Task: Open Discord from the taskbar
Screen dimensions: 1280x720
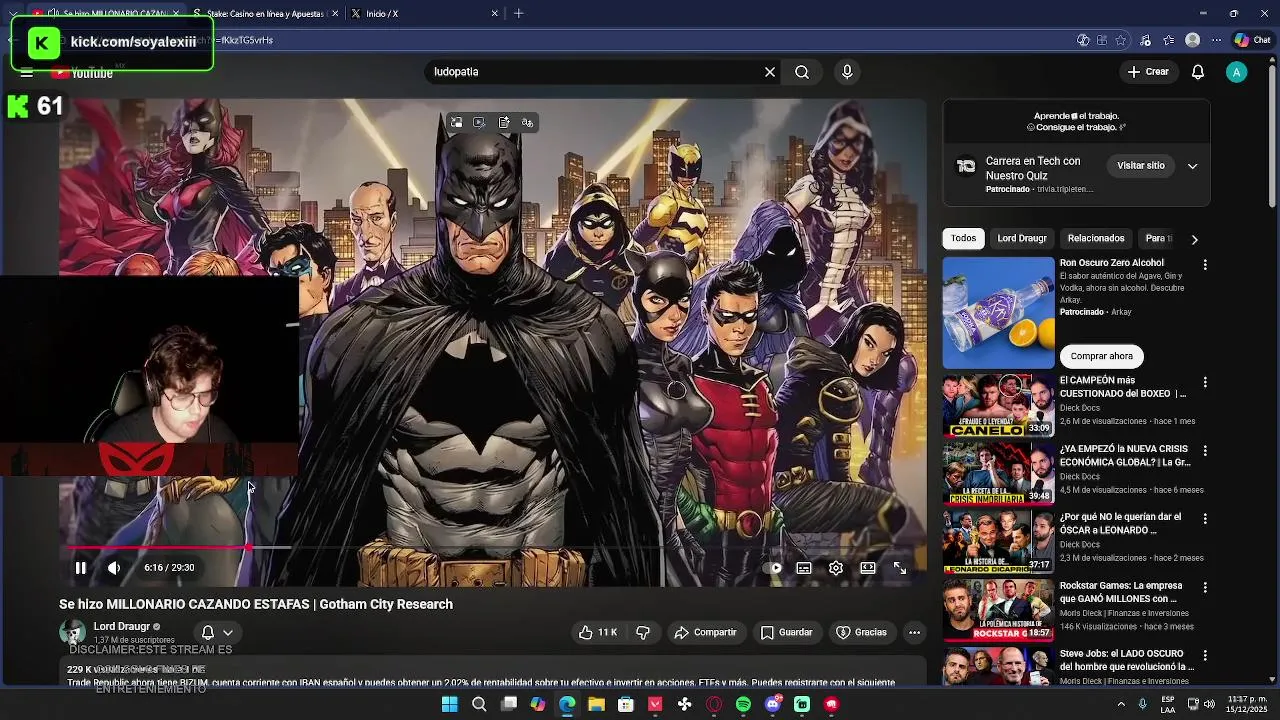Action: coord(772,704)
